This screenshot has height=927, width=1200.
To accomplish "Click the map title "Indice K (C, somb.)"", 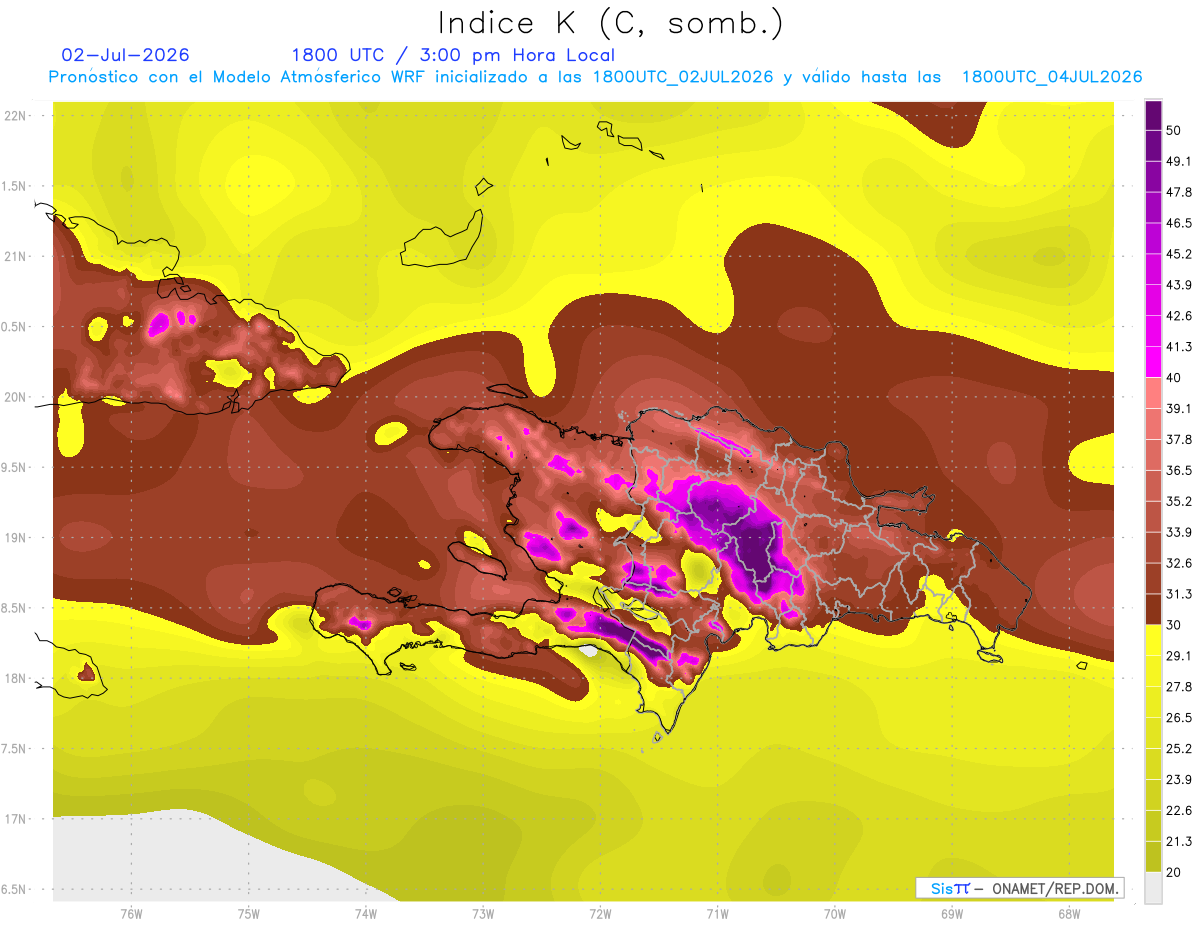I will tap(610, 23).
